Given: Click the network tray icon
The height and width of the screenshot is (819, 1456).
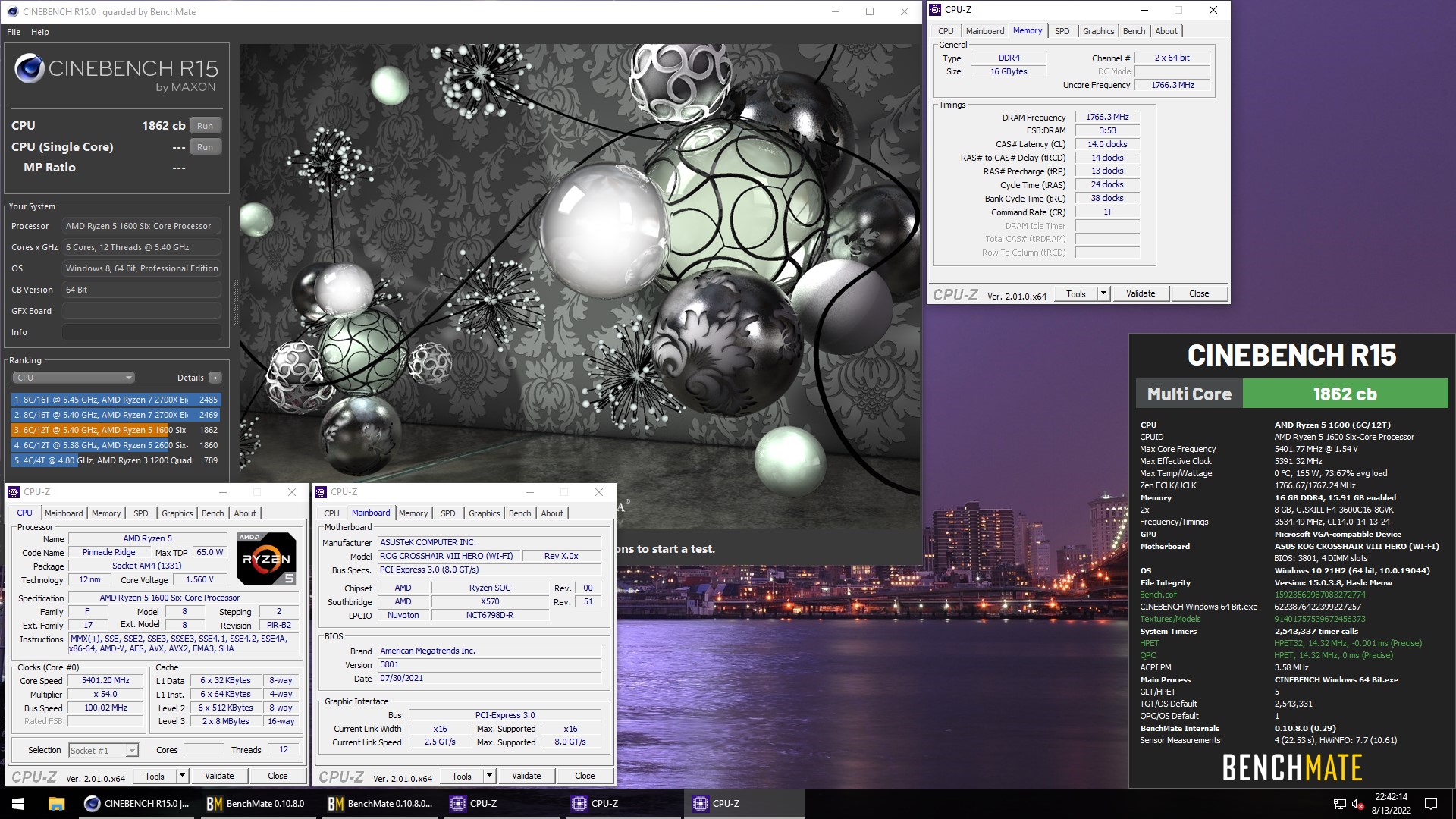Looking at the screenshot, I should 1340,804.
